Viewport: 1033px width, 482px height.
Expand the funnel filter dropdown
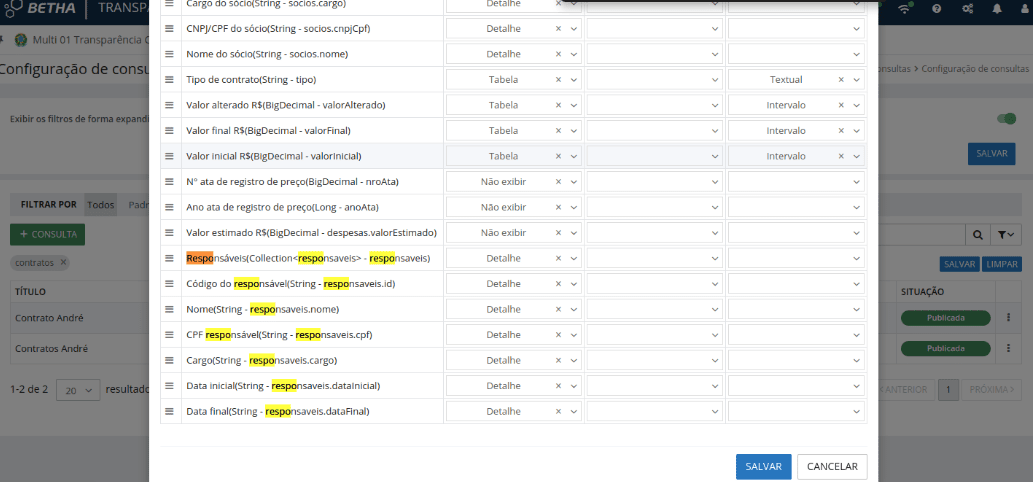1007,234
